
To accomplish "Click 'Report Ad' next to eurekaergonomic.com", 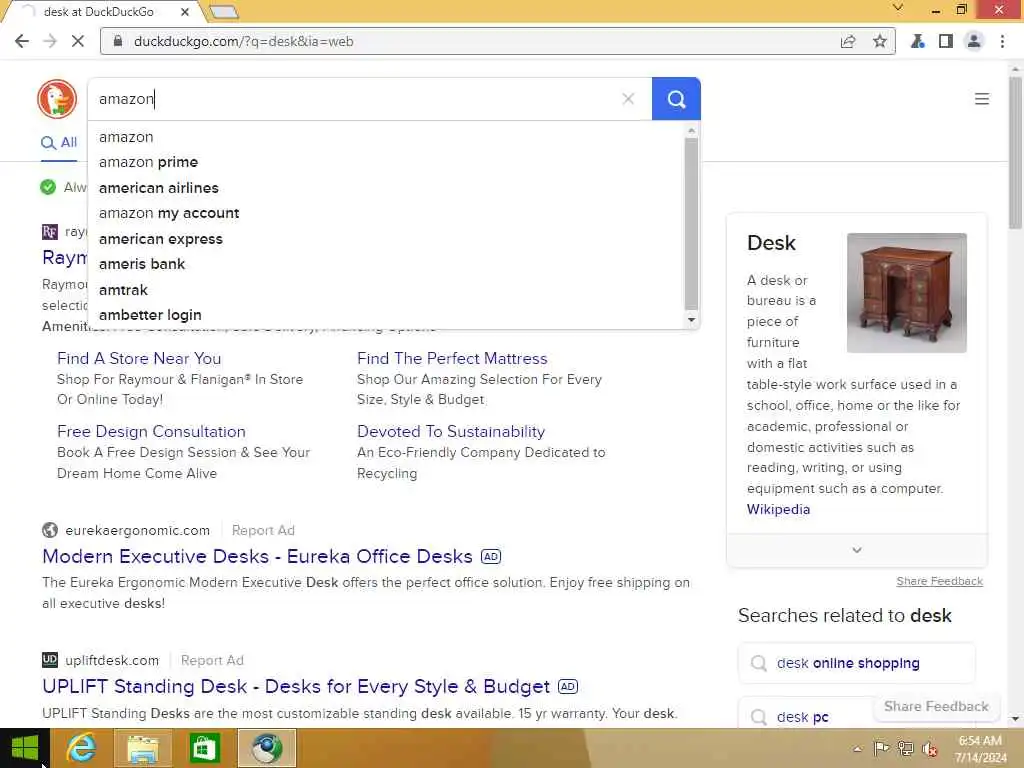I will 263,530.
